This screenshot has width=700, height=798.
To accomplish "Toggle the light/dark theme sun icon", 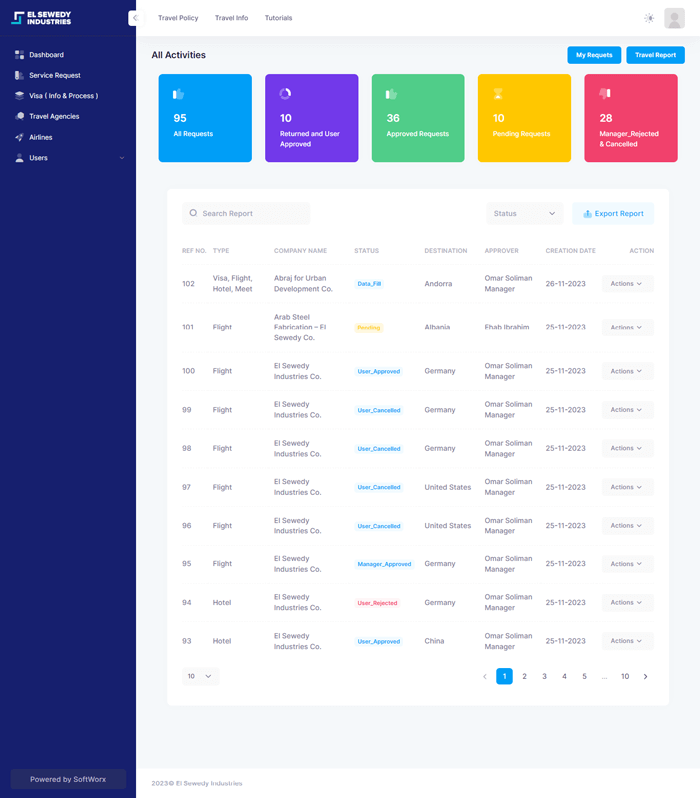I will pos(649,18).
